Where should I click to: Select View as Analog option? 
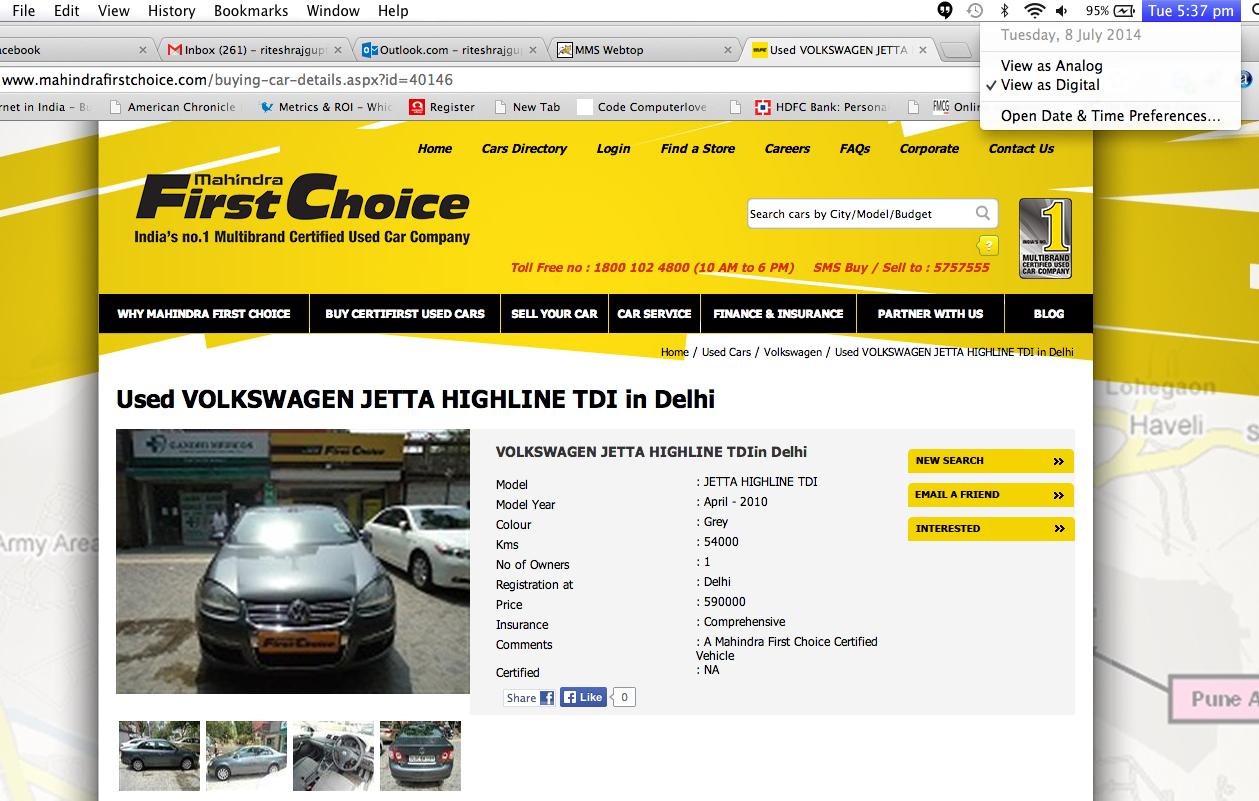tap(1051, 66)
